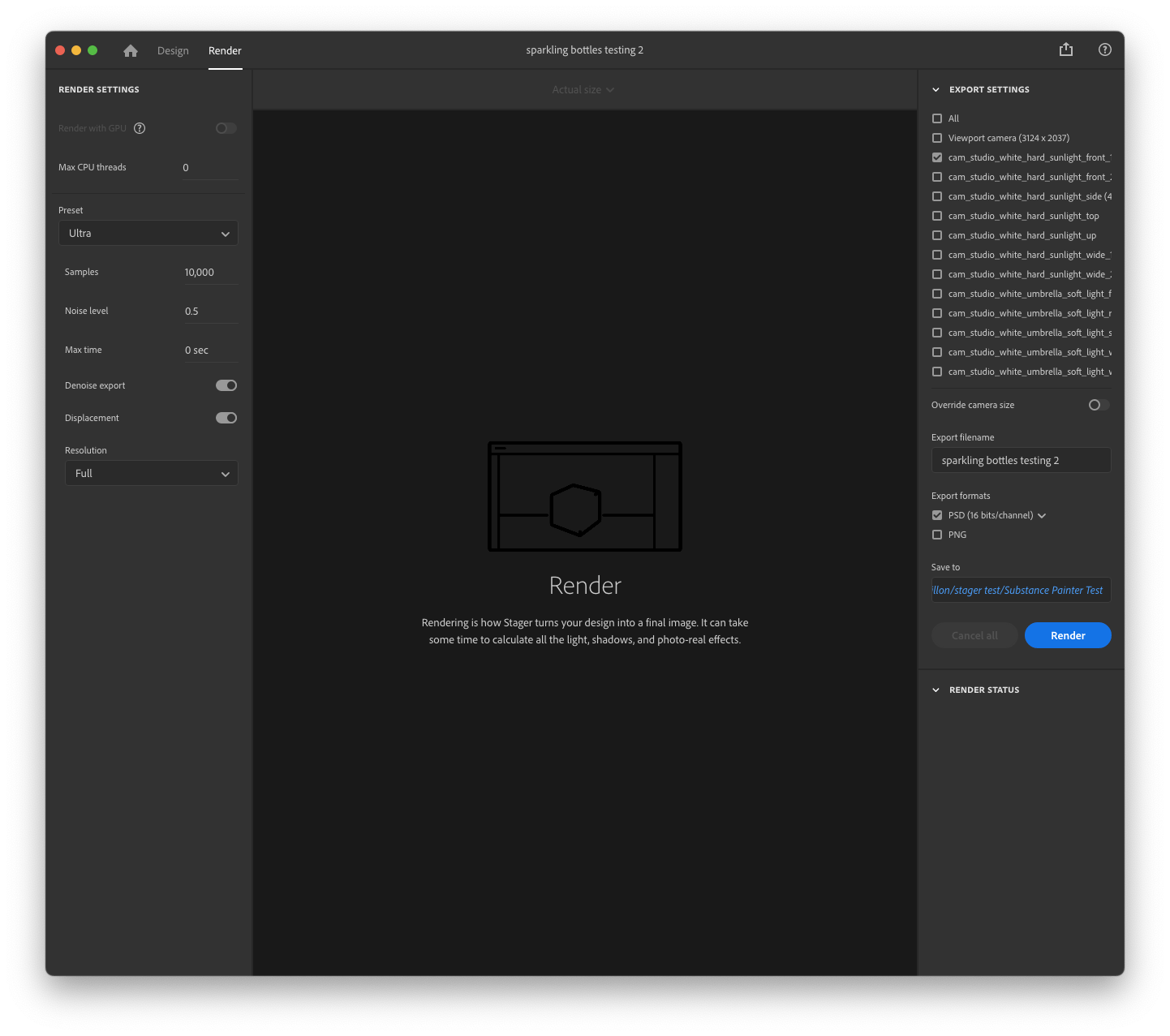Click the Cancel all button
This screenshot has width=1170, height=1036.
click(974, 635)
